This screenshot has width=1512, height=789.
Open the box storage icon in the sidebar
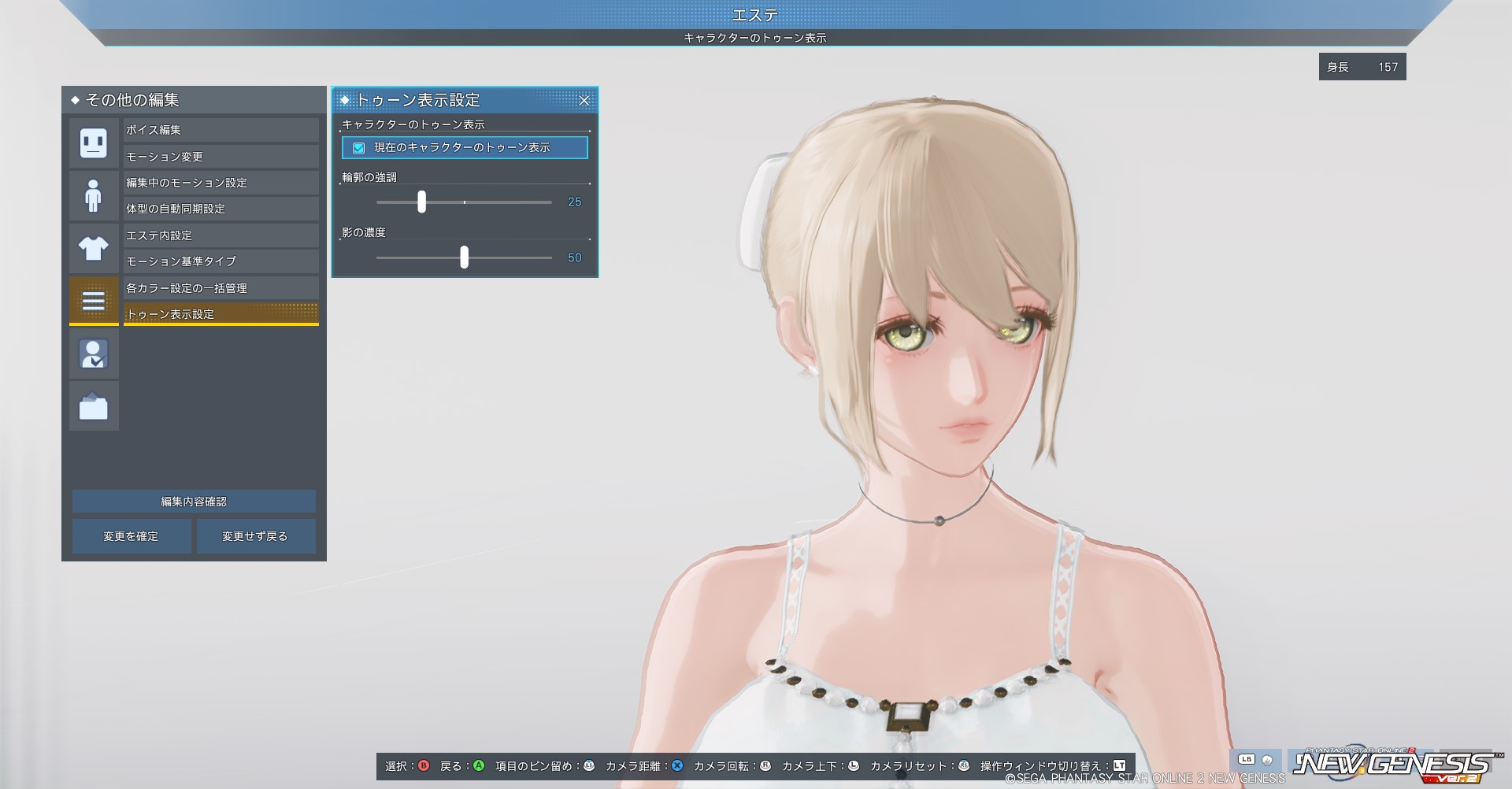(94, 406)
